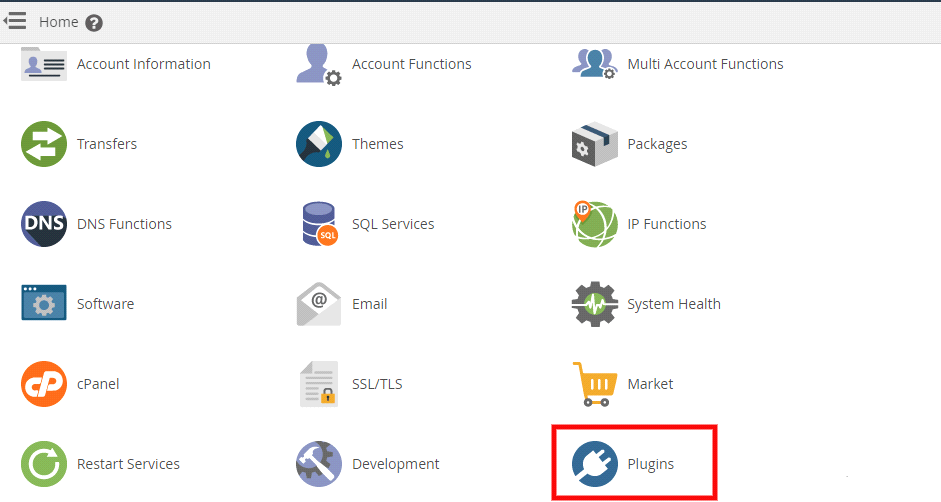The height and width of the screenshot is (502, 941).
Task: Click the Email text label
Action: [x=370, y=304]
